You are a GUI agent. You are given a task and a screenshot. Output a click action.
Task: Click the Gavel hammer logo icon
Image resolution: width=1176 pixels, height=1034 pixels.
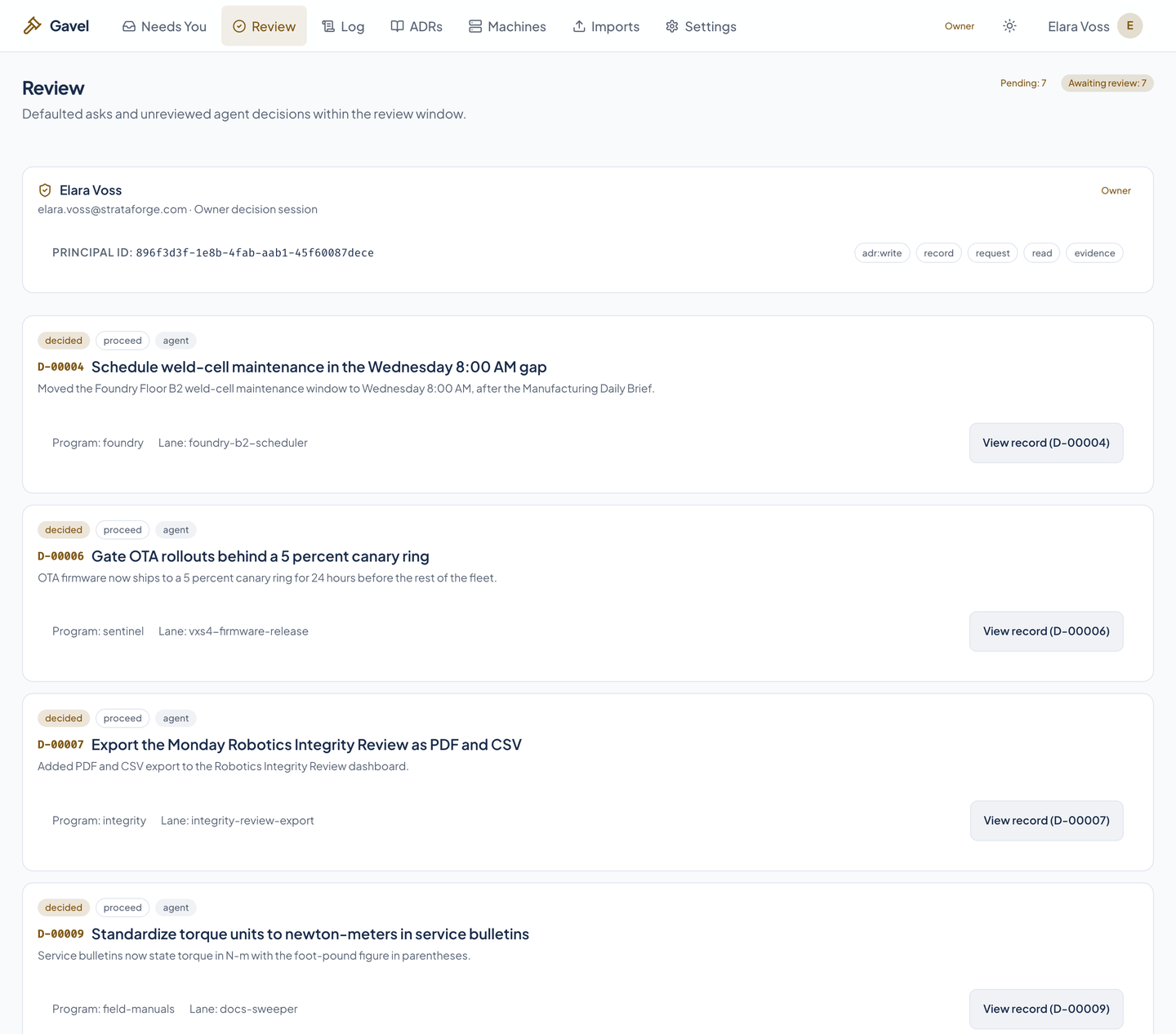[32, 26]
